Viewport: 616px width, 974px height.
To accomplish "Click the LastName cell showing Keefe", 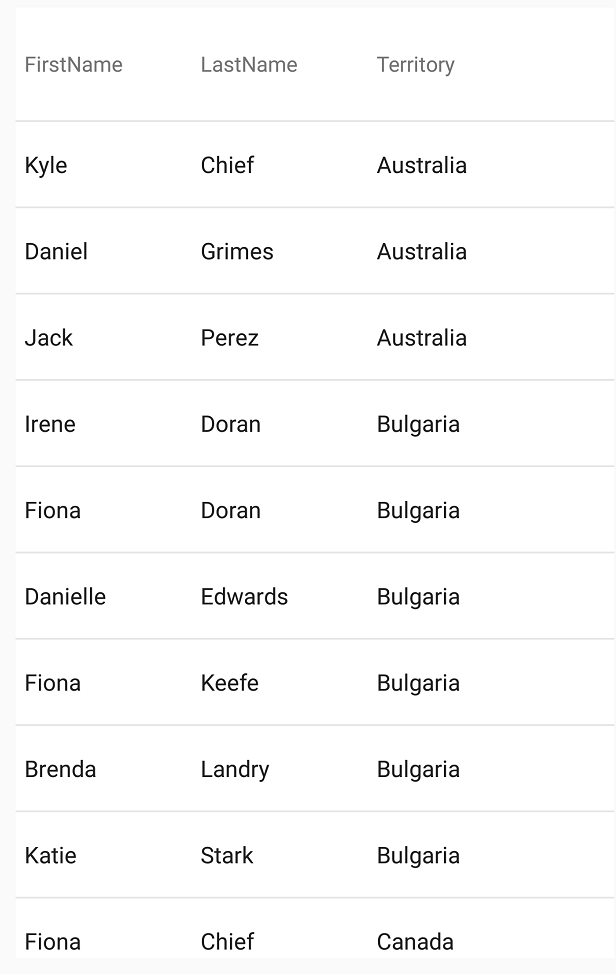I will 231,683.
